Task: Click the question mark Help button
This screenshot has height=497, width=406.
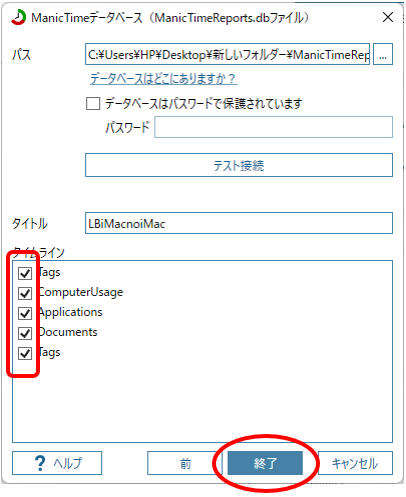Action: [57, 463]
